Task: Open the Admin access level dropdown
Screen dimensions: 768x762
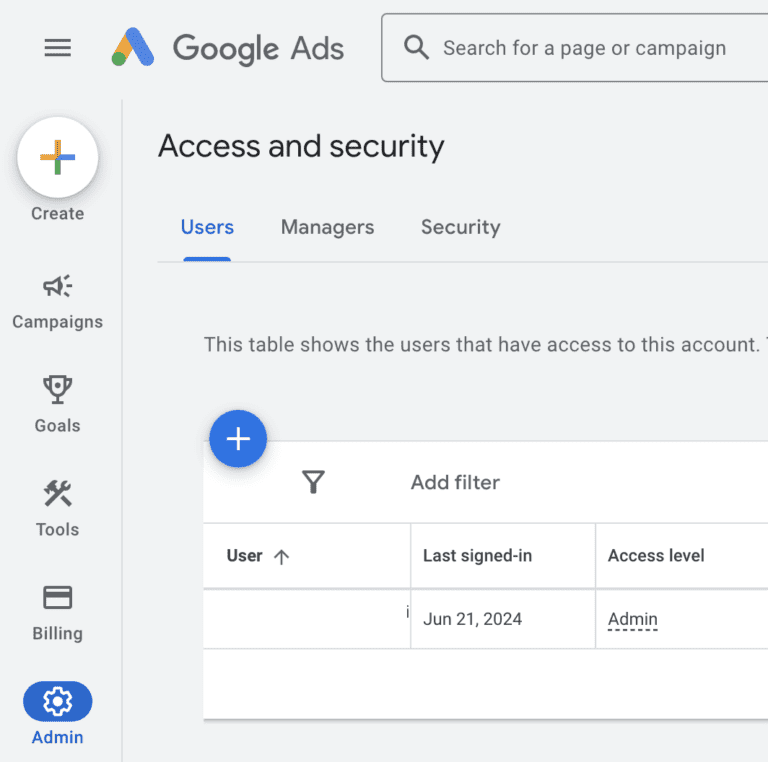Action: [632, 619]
